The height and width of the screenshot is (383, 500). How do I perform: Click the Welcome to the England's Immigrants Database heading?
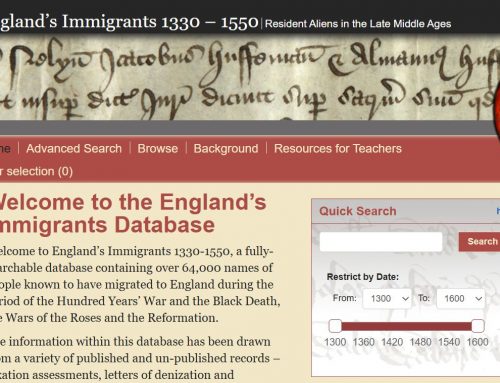pyautogui.click(x=133, y=213)
